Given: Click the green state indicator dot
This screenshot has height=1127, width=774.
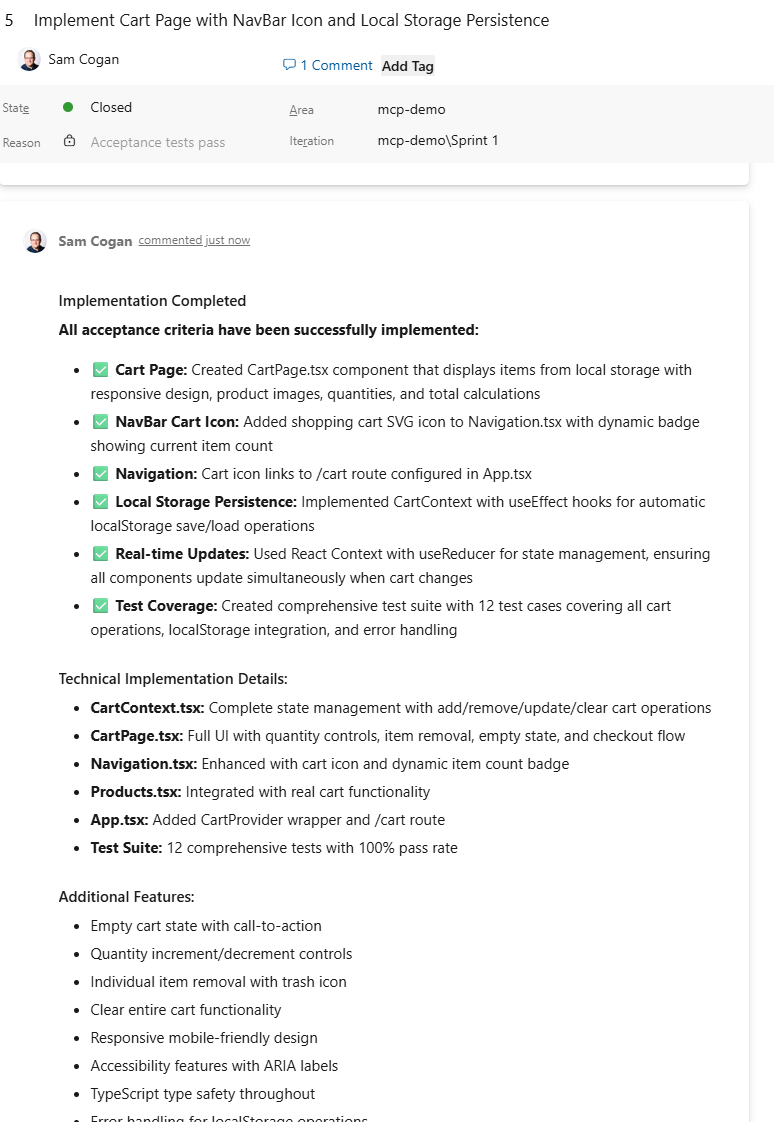Looking at the screenshot, I should tap(68, 107).
